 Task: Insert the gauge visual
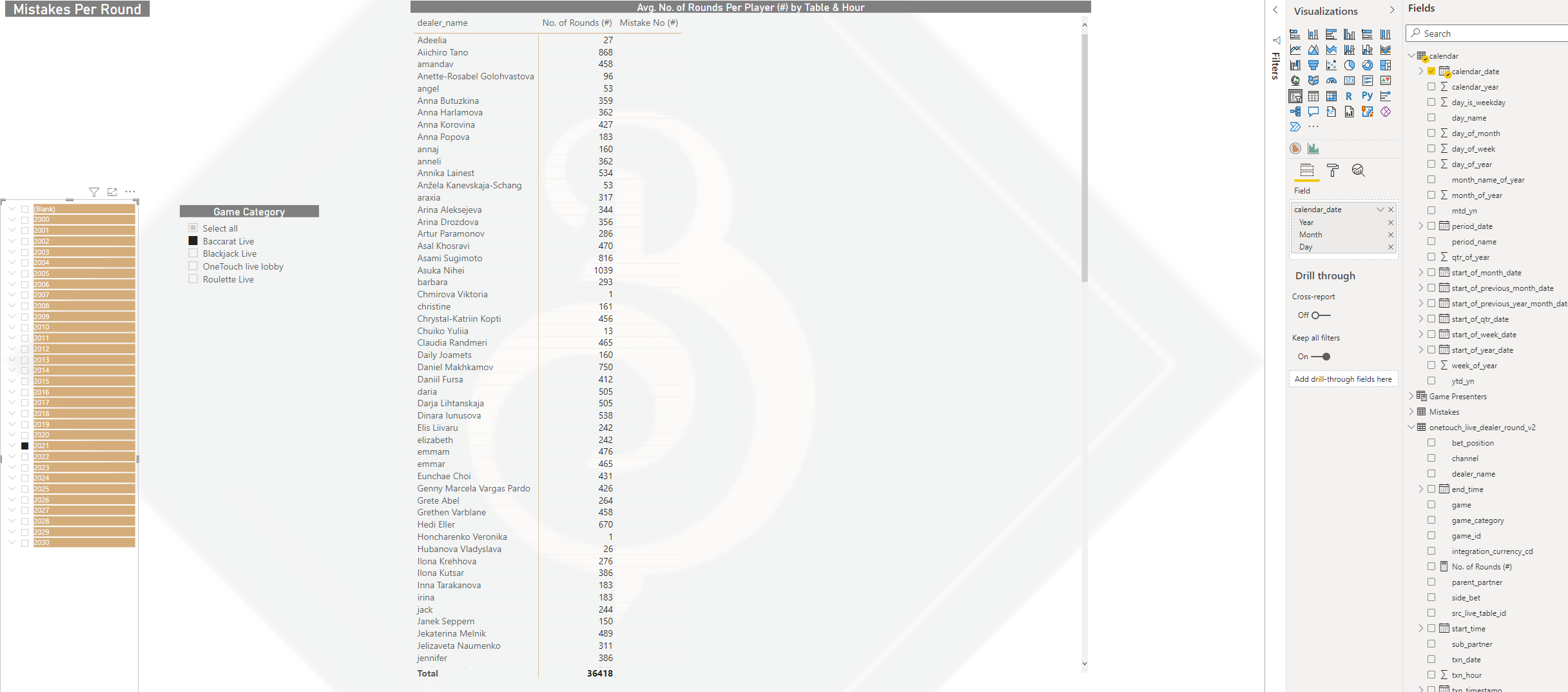click(x=1331, y=81)
